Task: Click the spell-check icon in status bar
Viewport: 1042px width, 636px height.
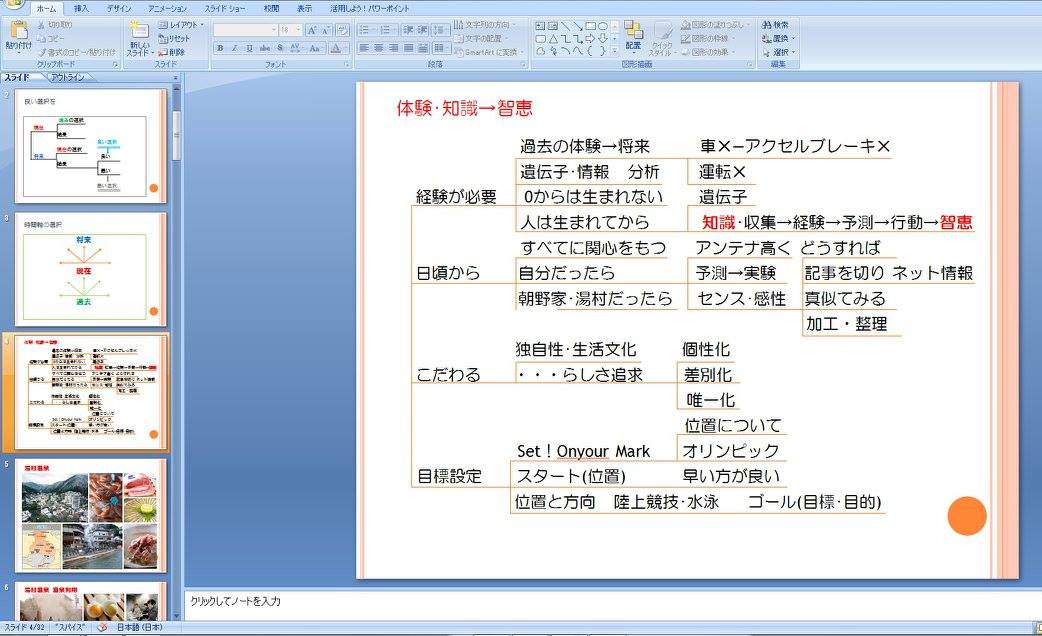Action: [x=102, y=627]
